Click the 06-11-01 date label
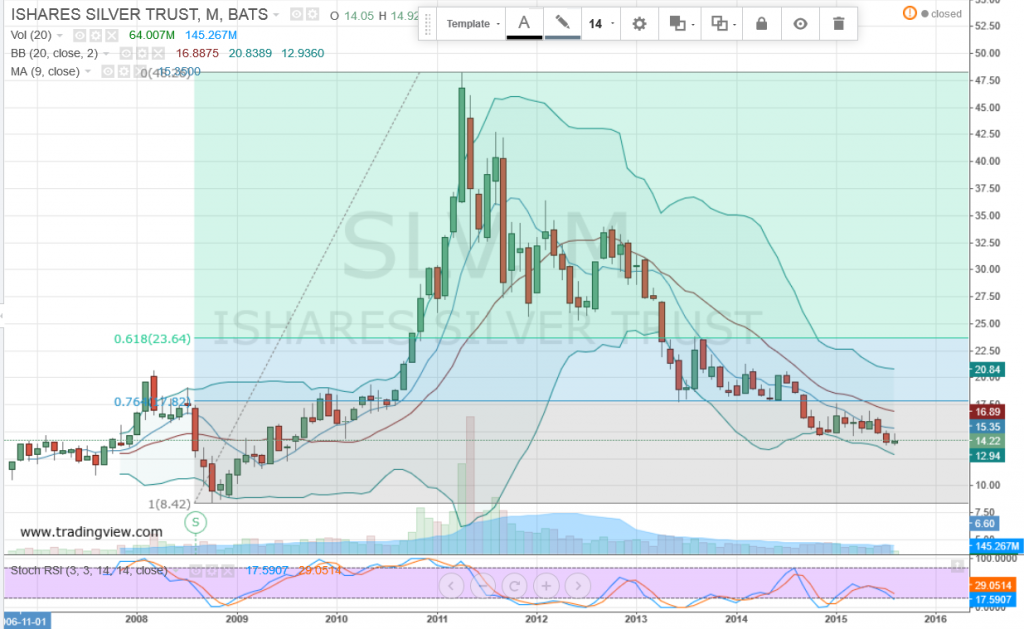1024x629 pixels. point(25,621)
